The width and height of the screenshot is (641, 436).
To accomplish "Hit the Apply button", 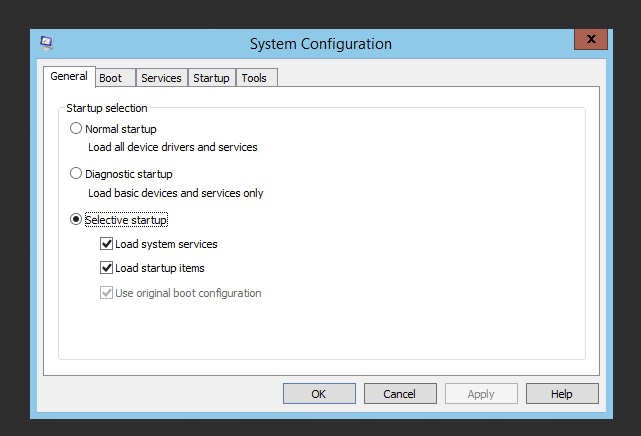I will pos(480,394).
